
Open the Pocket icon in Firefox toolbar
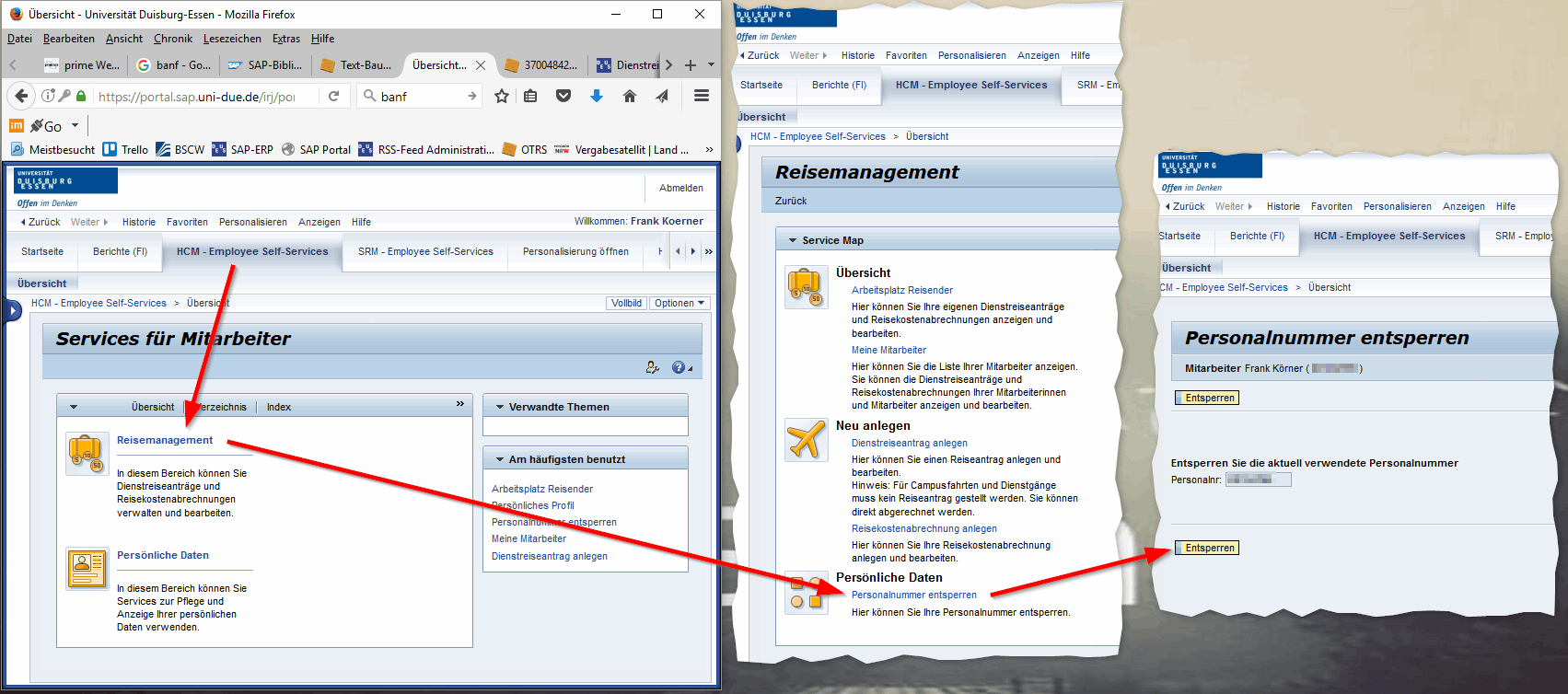(563, 96)
